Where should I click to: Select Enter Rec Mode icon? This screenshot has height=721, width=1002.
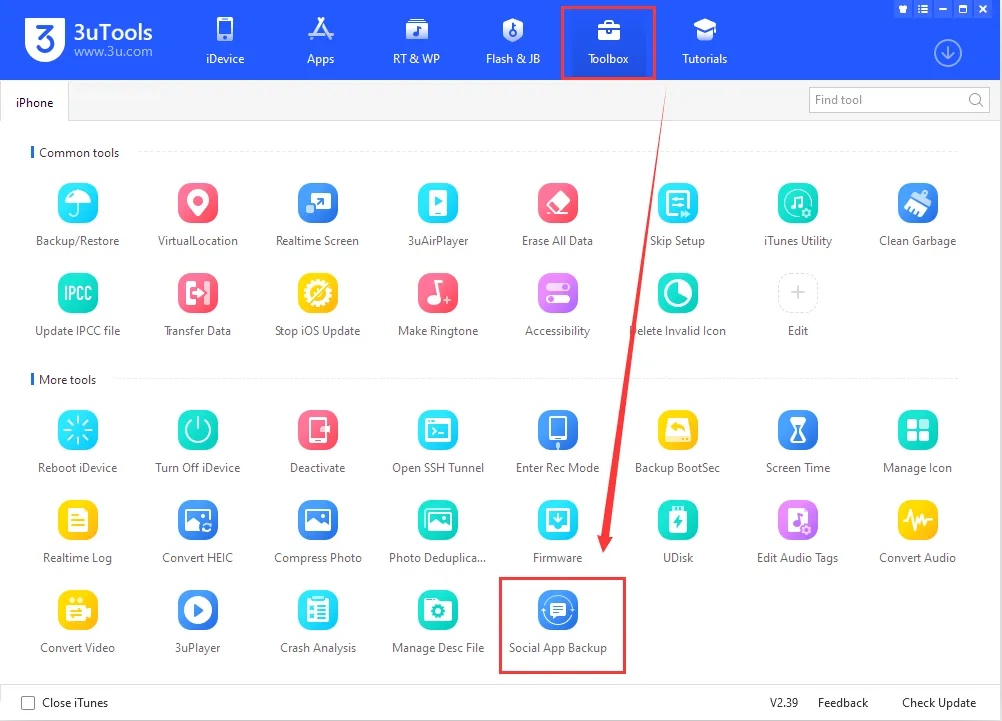click(x=557, y=430)
